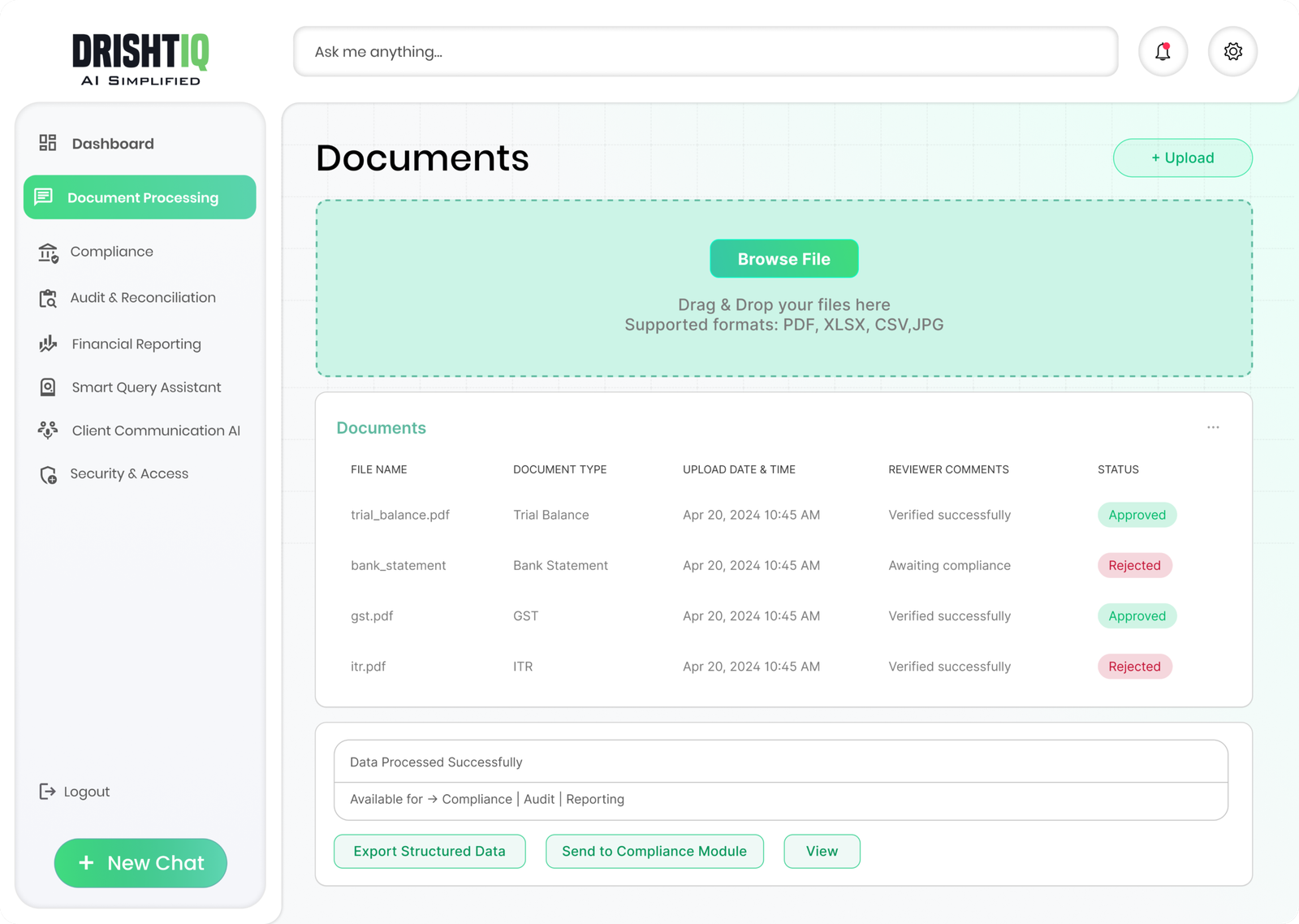Viewport: 1299px width, 924px height.
Task: Expand the Documents table three-dot menu
Action: tap(1213, 427)
